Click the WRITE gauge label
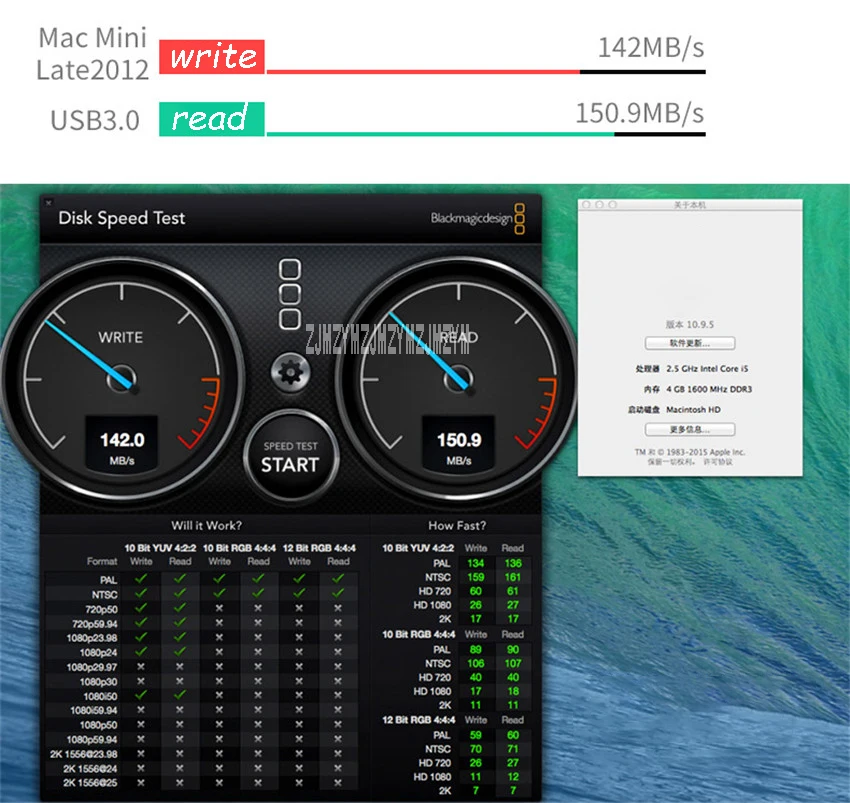850x803 pixels. pos(121,337)
